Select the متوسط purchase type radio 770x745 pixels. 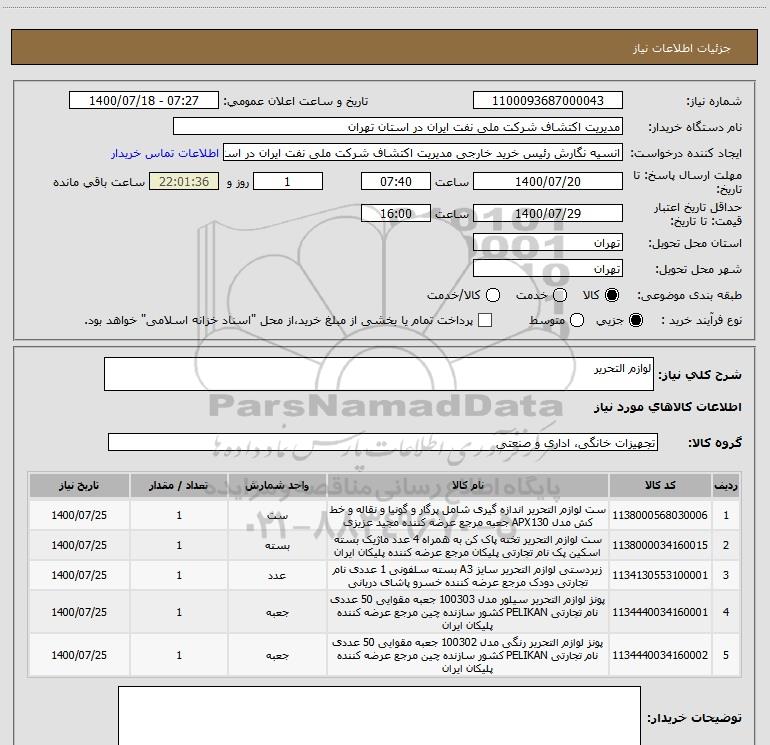pos(577,320)
